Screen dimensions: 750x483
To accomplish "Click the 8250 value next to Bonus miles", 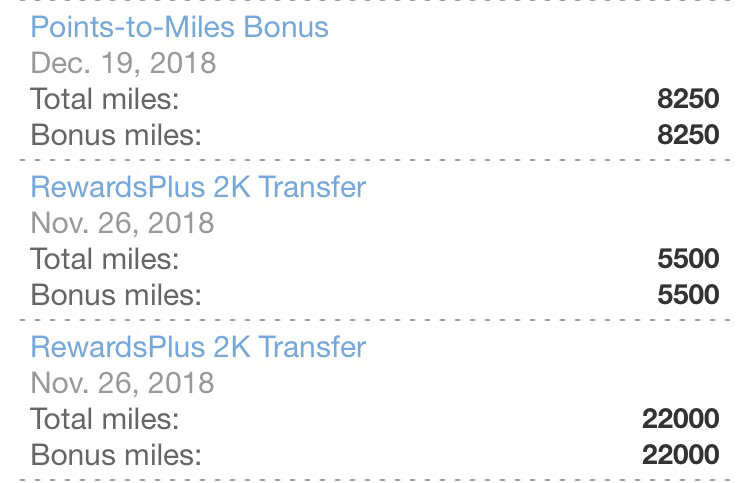I will coord(688,135).
